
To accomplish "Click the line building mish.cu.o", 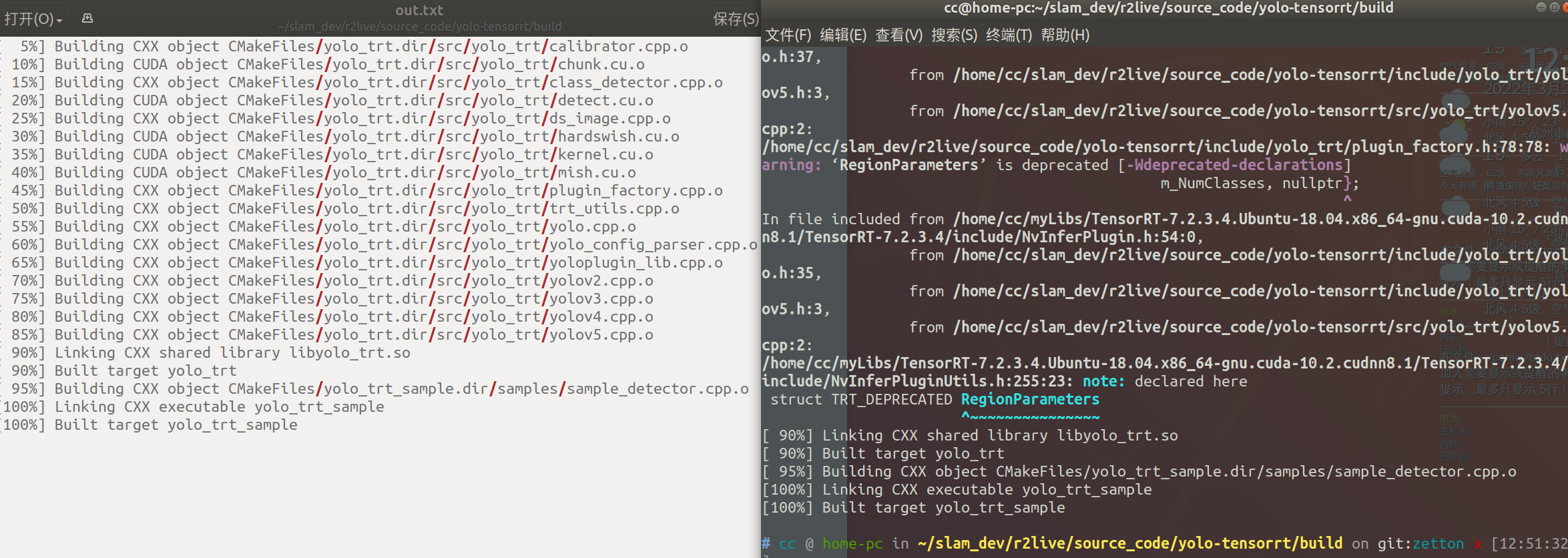I will (x=319, y=172).
